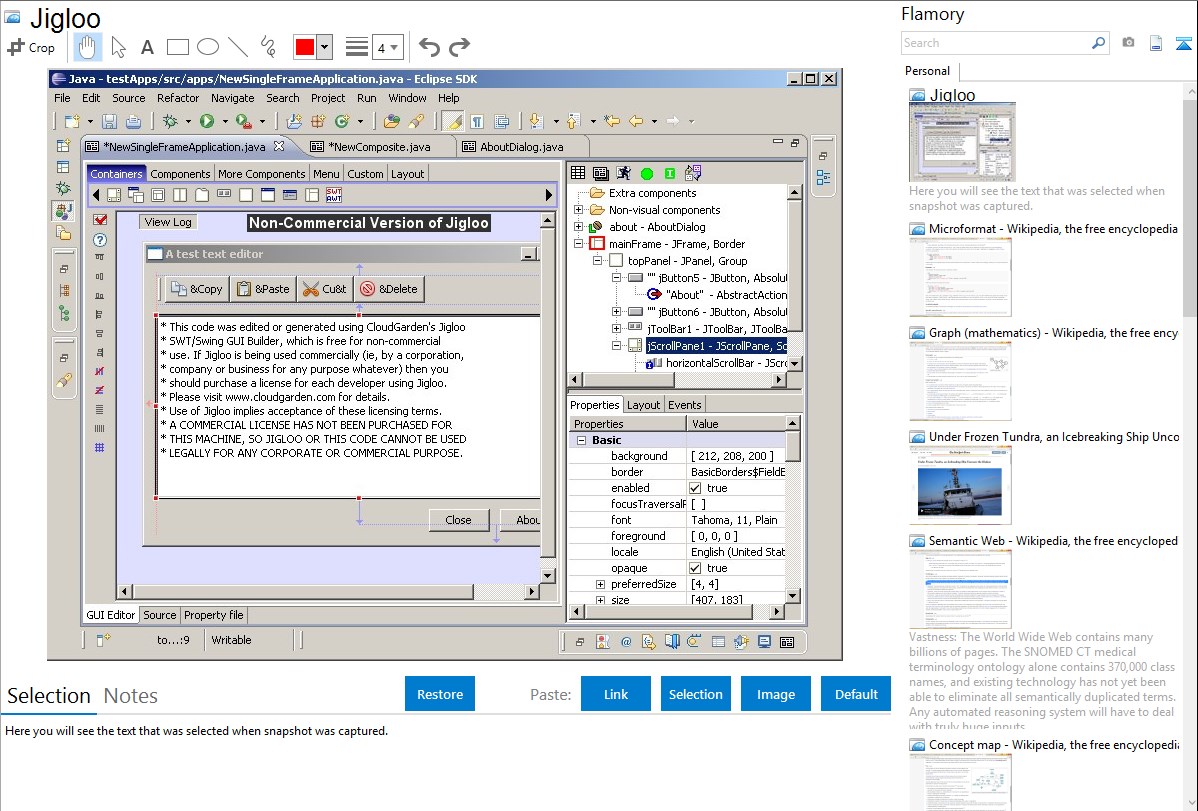
Task: Open the Eclipse File menu
Action: pos(62,98)
